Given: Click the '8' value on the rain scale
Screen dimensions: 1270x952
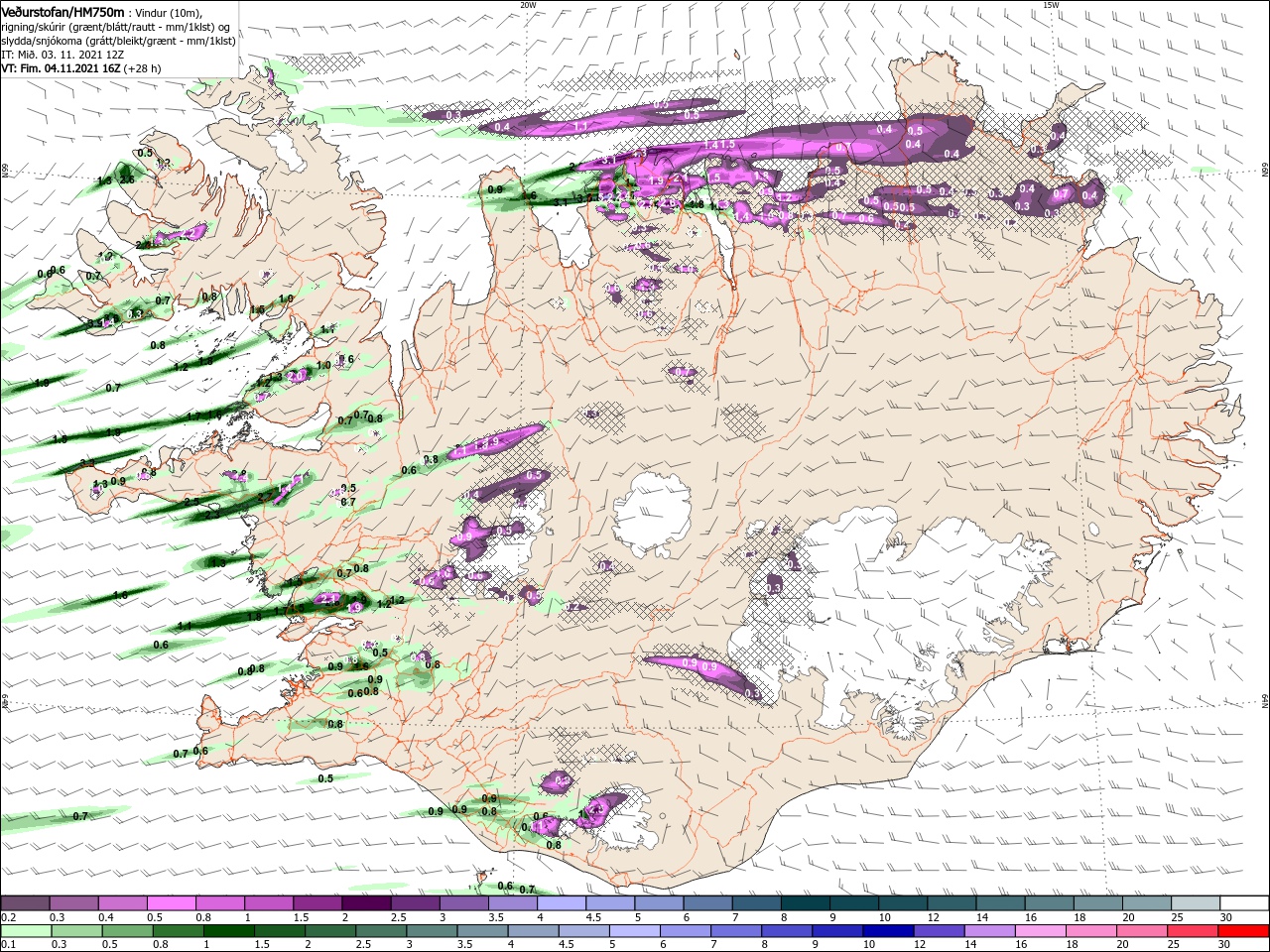Looking at the screenshot, I should (764, 945).
